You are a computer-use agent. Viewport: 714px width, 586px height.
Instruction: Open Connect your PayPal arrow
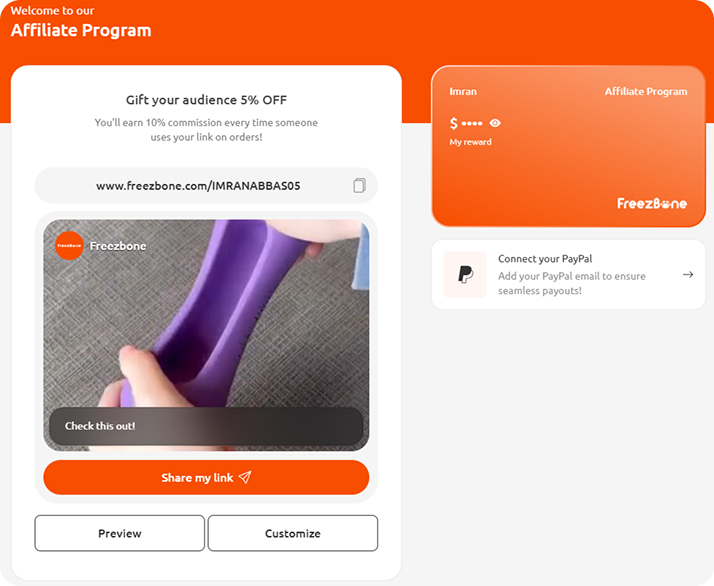[x=688, y=275]
